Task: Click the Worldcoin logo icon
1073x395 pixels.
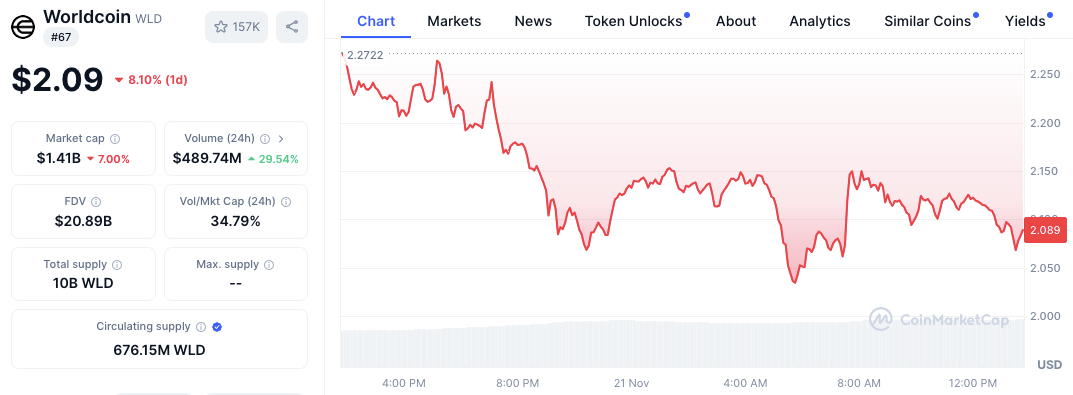Action: (23, 27)
